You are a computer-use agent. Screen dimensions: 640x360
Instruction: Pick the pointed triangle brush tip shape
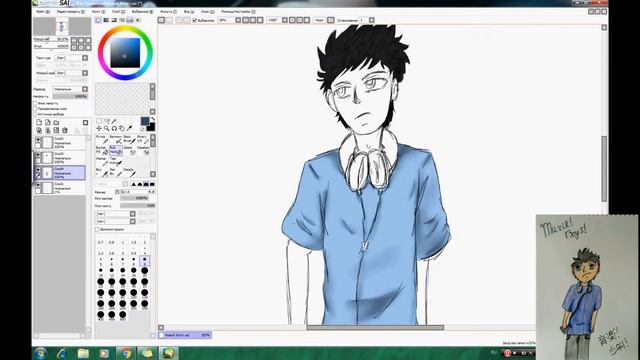click(x=133, y=184)
